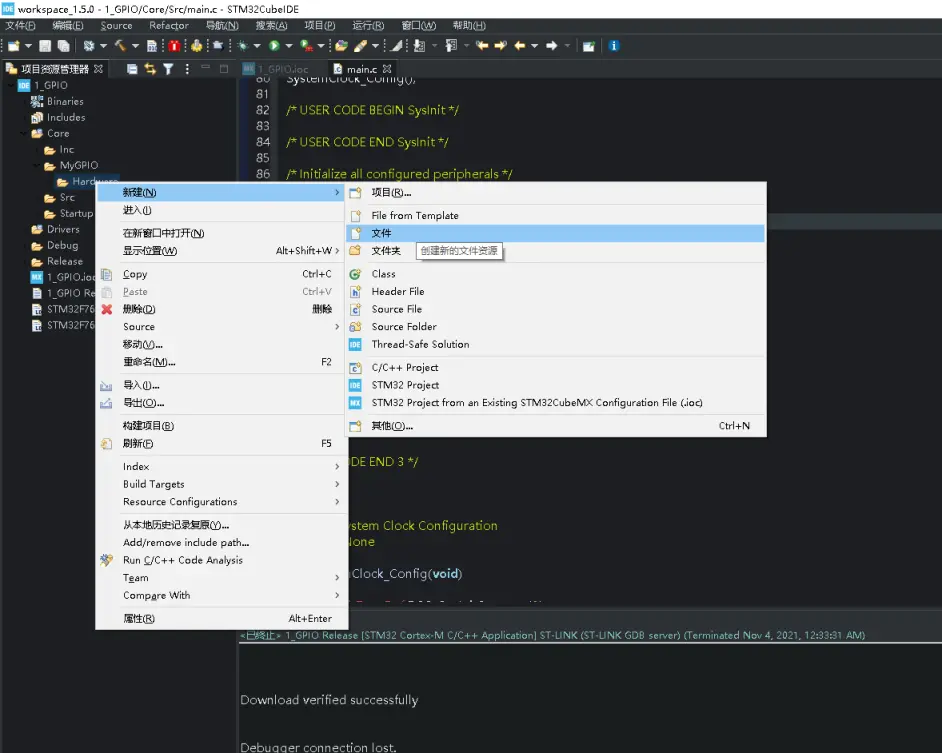Click the Debug bug icon
Screen dimensions: 942x753
(x=243, y=46)
